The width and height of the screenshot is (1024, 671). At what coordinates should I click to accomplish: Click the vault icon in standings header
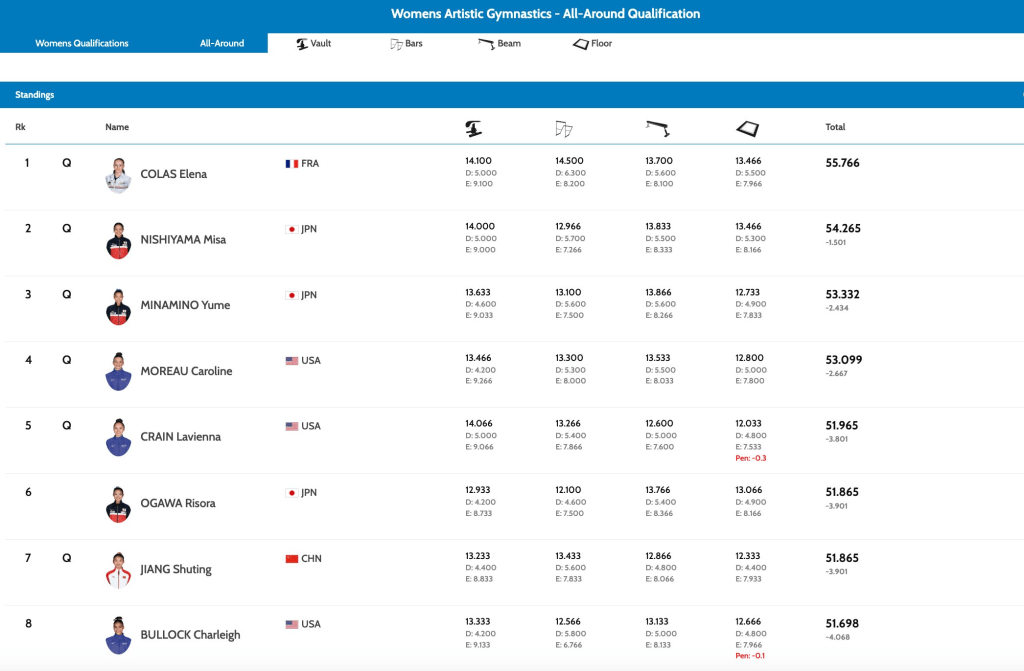pos(474,128)
